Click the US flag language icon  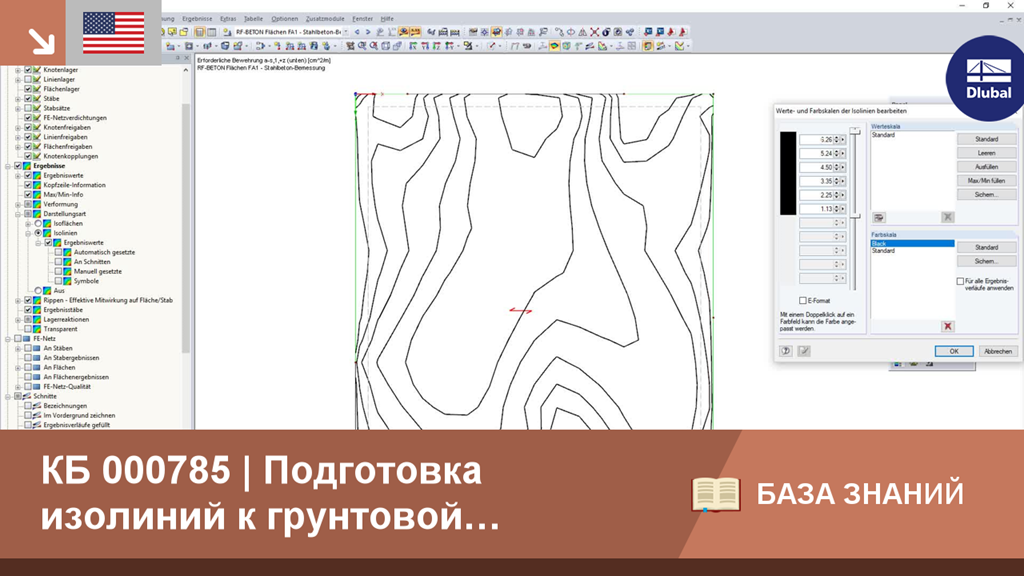coord(114,33)
